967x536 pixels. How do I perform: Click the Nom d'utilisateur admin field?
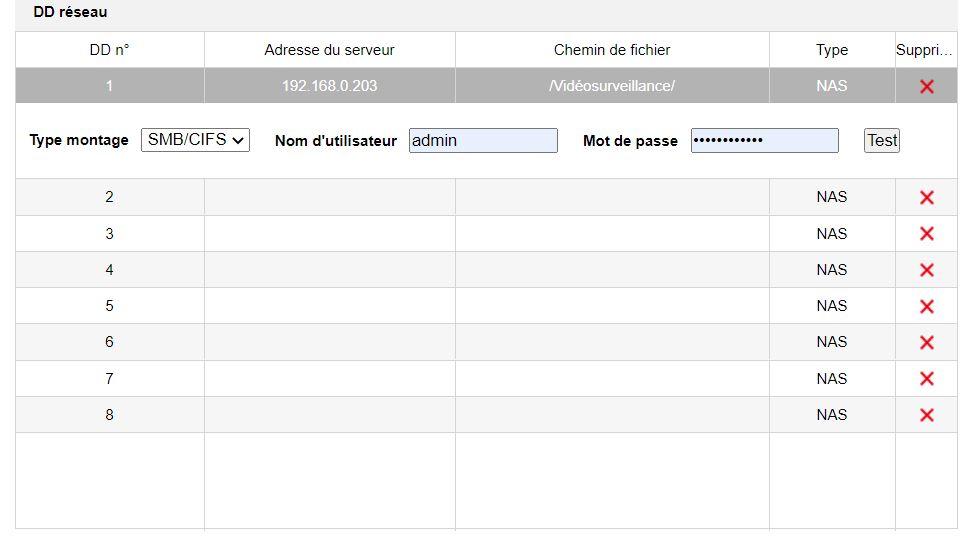(x=483, y=141)
